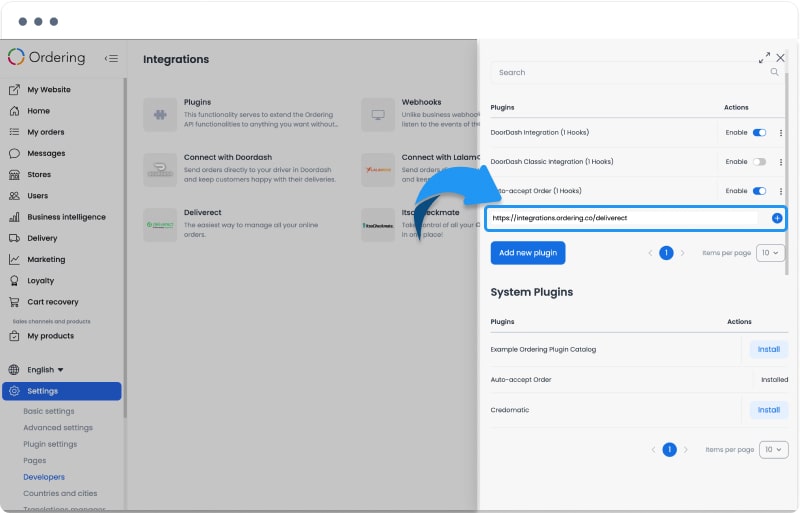The width and height of the screenshot is (800, 513).
Task: Open System Plugins items per page dropdown
Action: 774,450
